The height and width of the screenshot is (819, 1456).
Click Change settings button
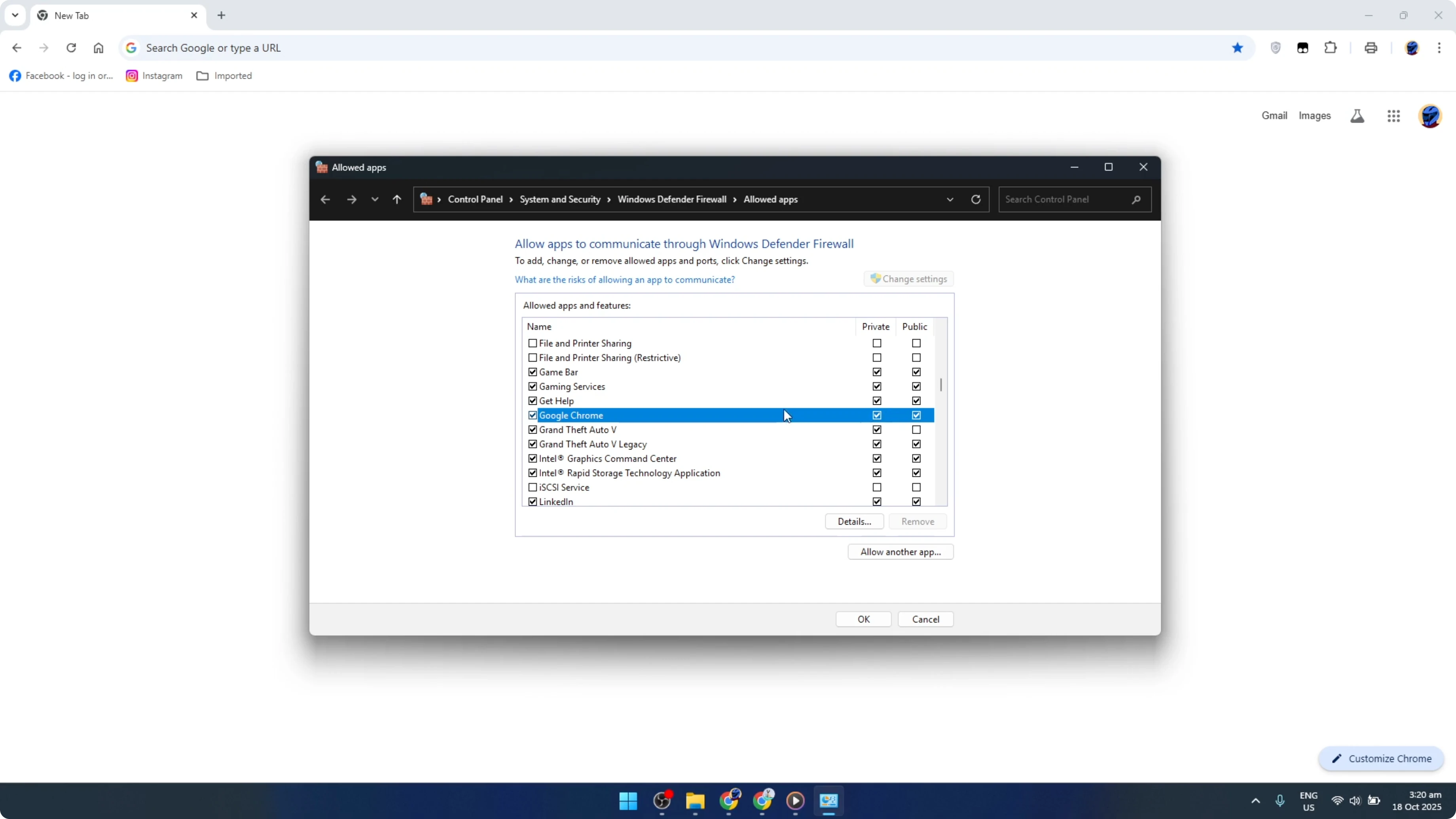[x=909, y=279]
